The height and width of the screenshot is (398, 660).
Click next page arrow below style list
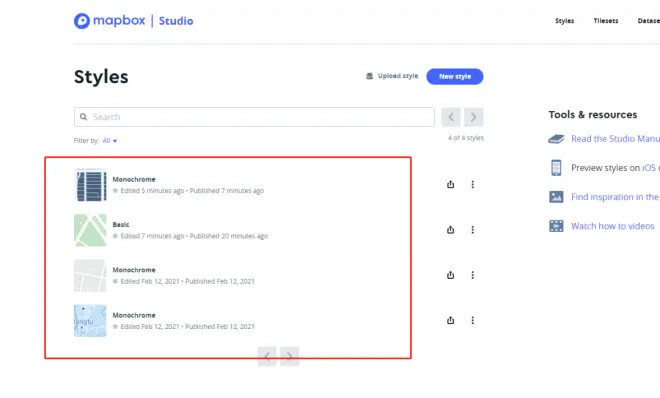pyautogui.click(x=290, y=357)
